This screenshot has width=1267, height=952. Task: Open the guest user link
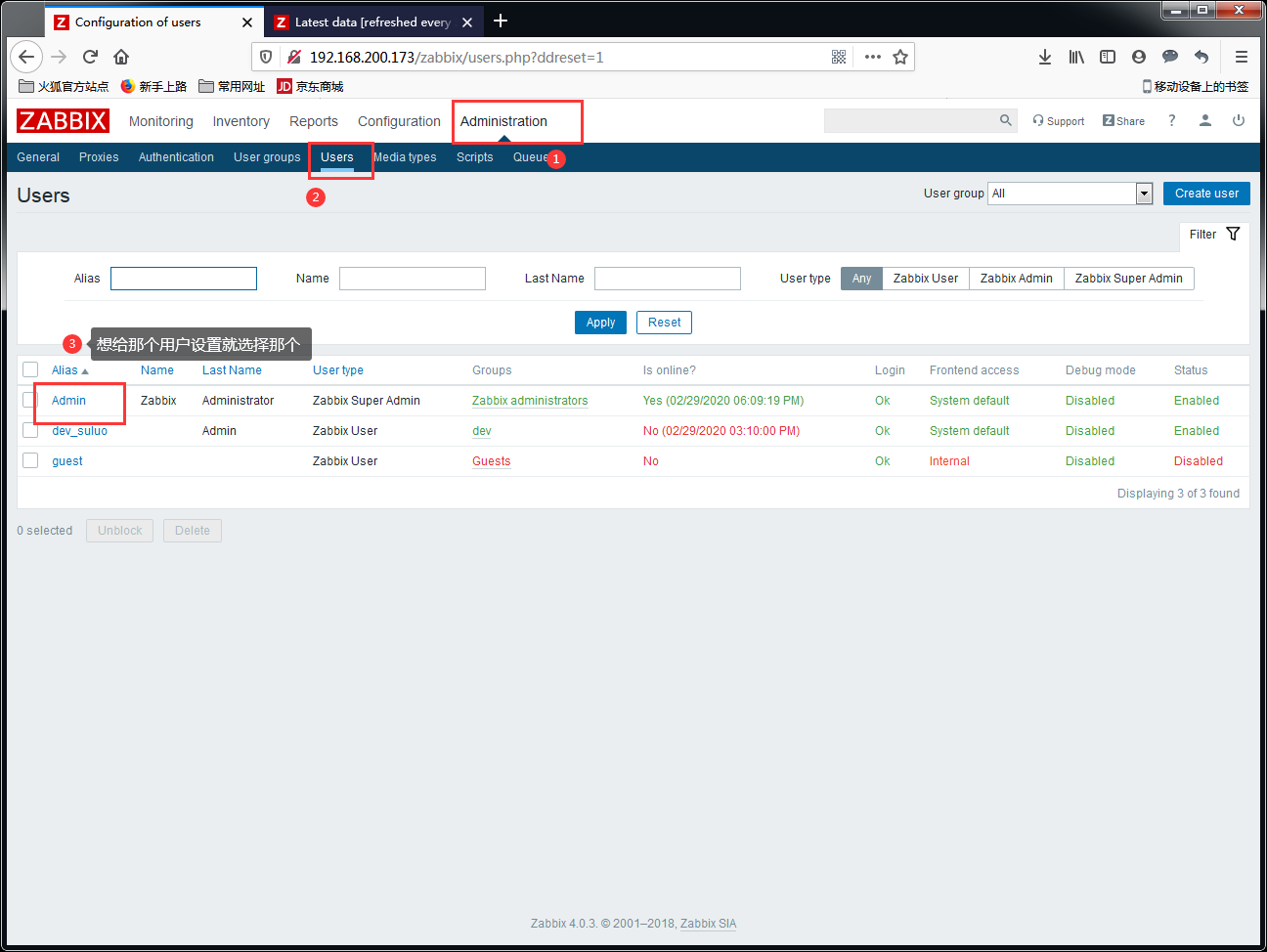tap(67, 461)
